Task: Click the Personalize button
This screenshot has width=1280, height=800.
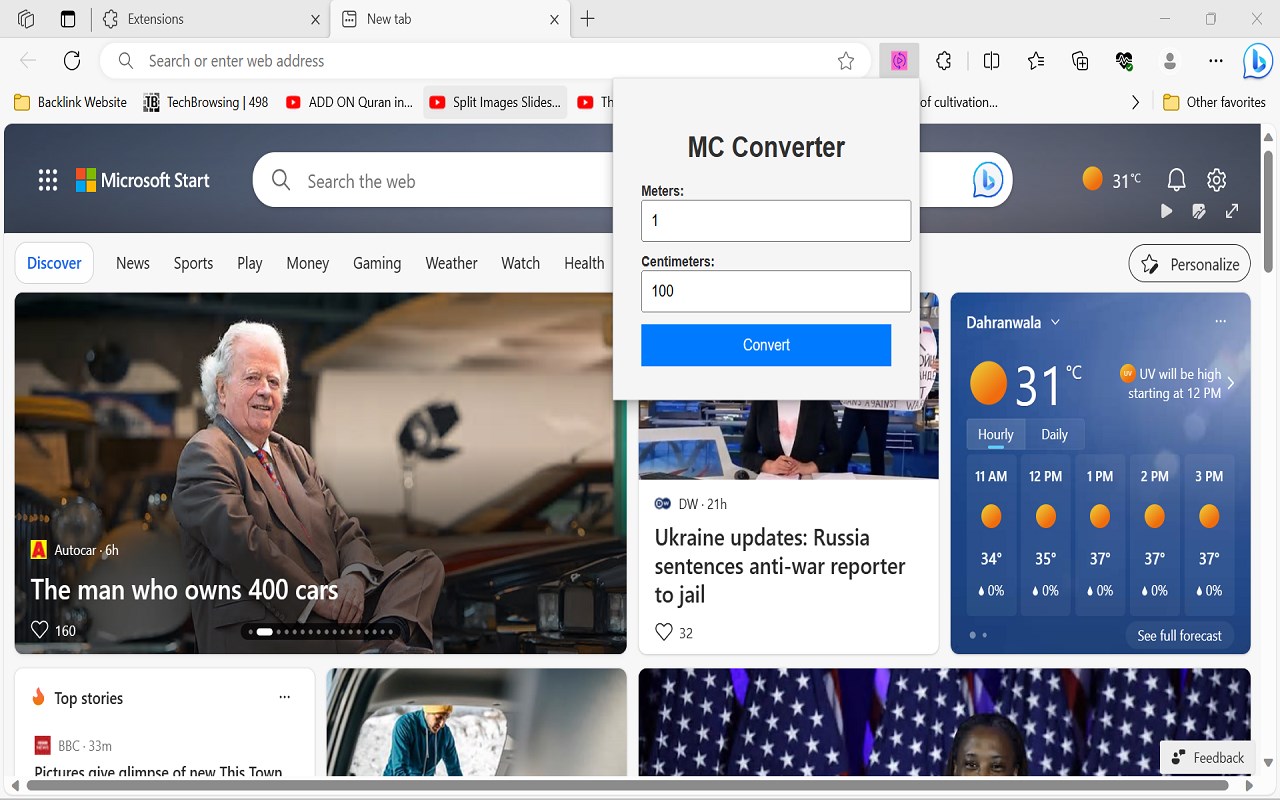Action: pos(1190,264)
